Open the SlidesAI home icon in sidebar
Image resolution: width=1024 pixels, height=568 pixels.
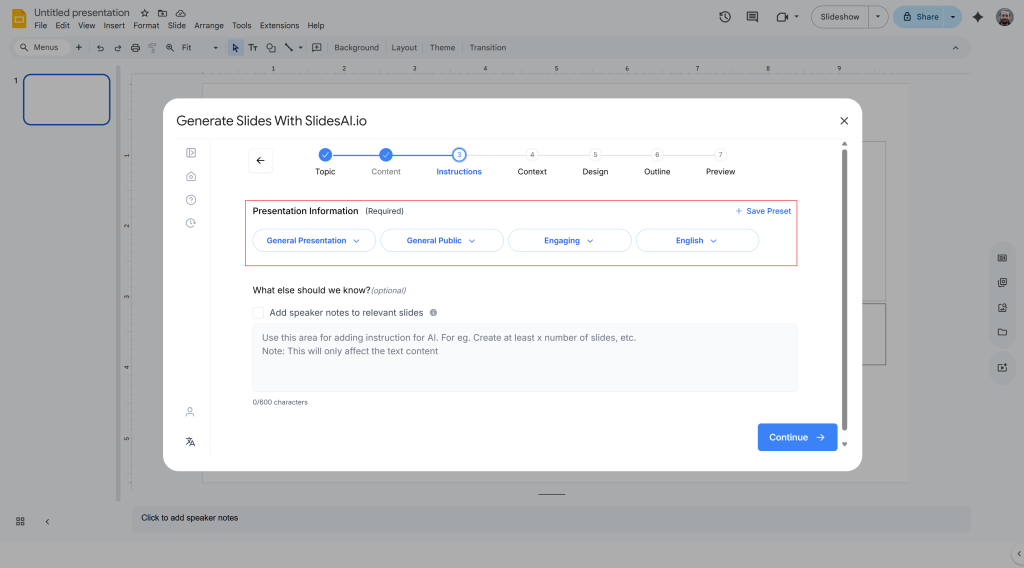coord(190,176)
